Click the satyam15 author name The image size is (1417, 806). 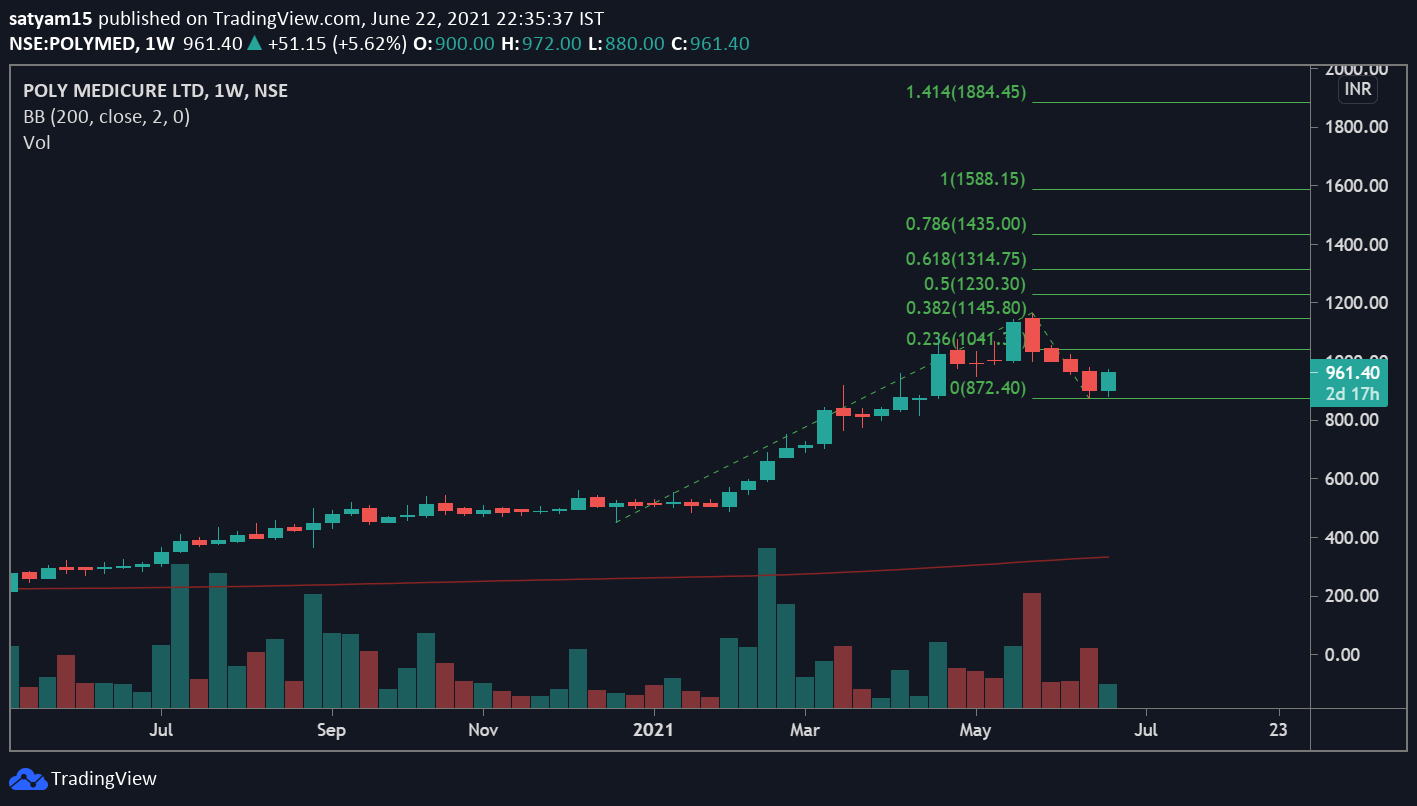[52, 19]
